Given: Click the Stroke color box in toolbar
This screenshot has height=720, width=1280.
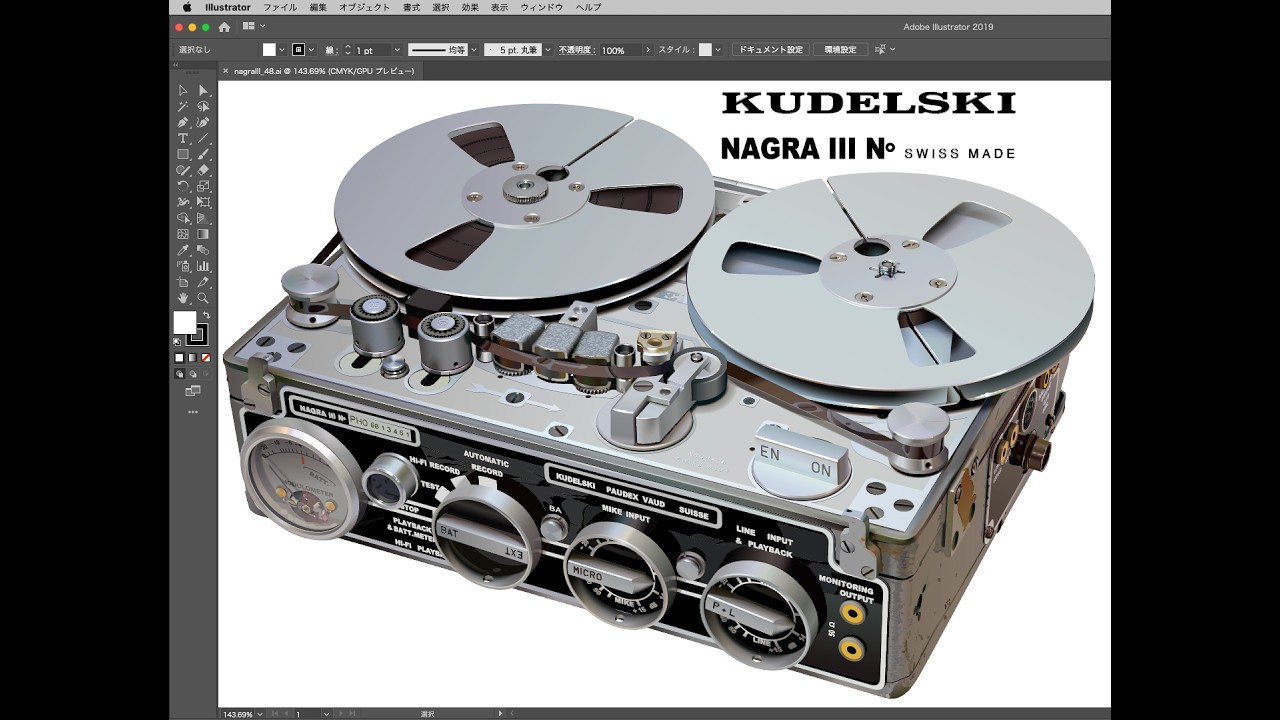Looking at the screenshot, I should click(203, 340).
